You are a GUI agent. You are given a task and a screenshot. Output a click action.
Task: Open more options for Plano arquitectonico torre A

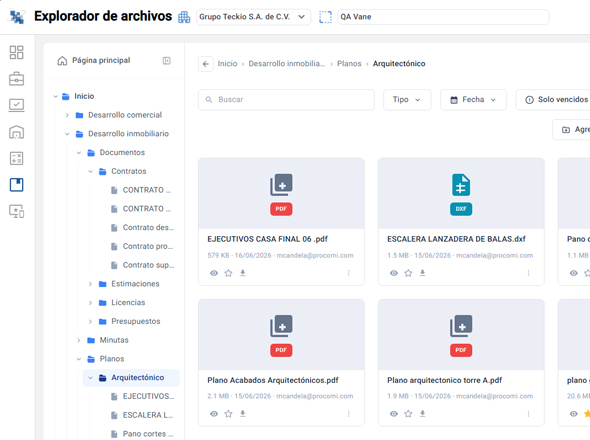click(x=528, y=414)
